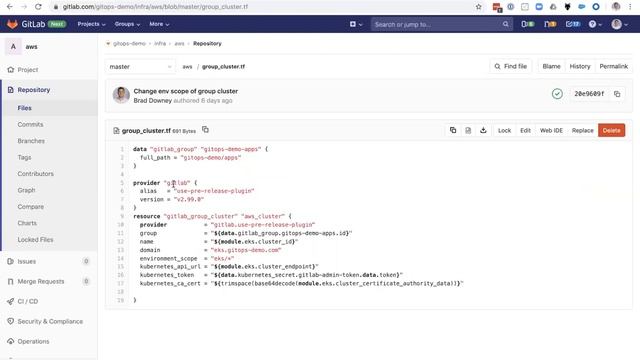
Task: Open to-do list icon in navbar
Action: pyautogui.click(x=573, y=24)
